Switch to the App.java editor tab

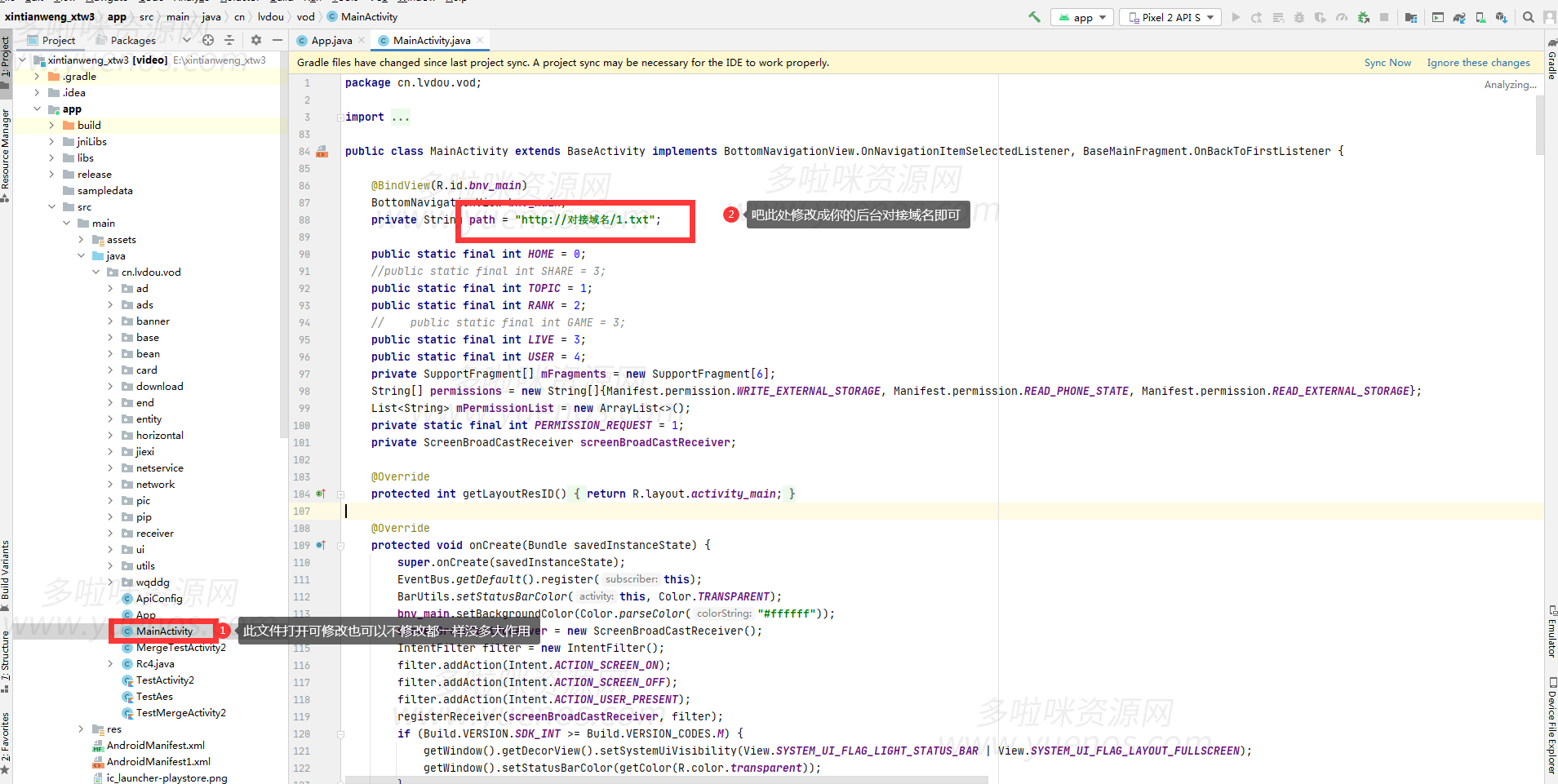coord(331,40)
